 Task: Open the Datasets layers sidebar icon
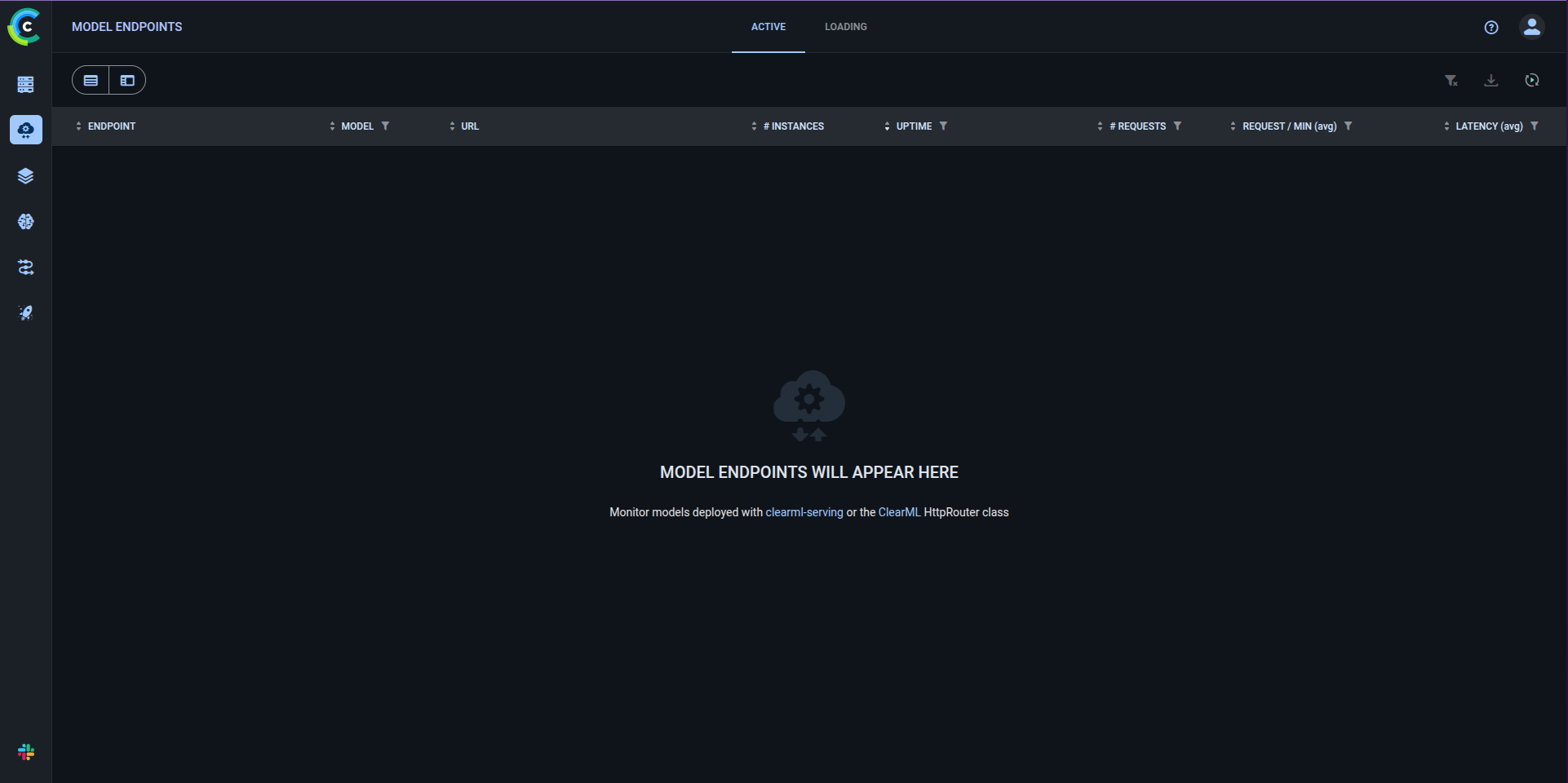(x=26, y=175)
